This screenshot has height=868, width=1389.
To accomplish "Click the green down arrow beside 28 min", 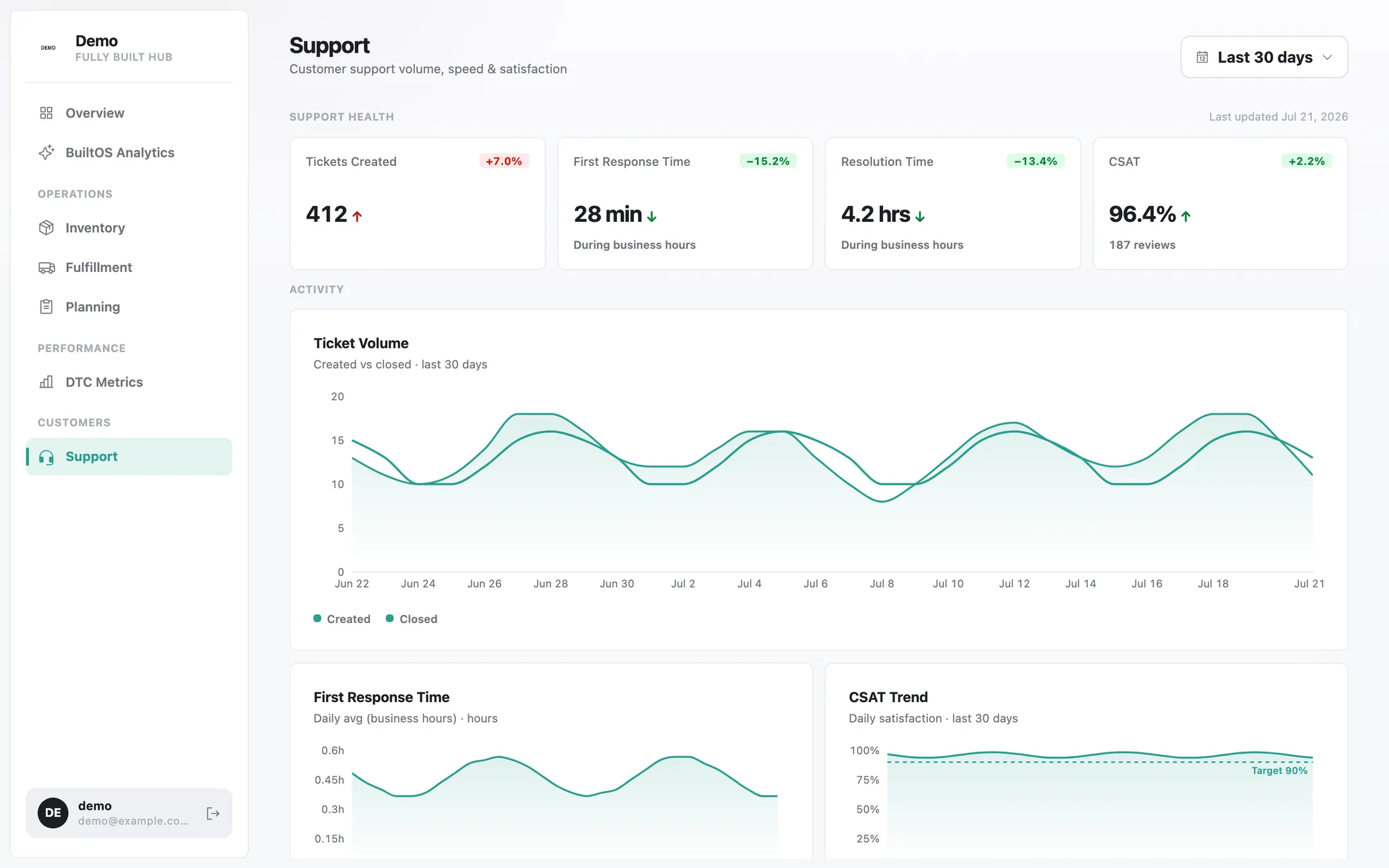I will [652, 217].
